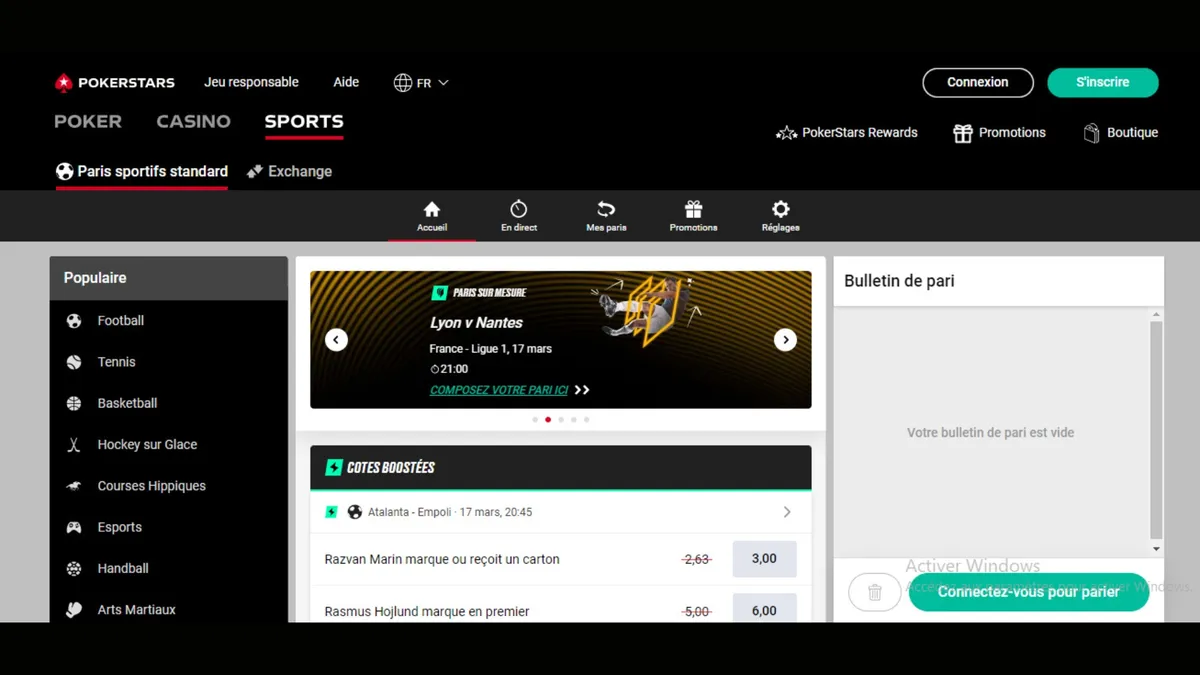The width and height of the screenshot is (1200, 675).
Task: Expand the Atalanta - Empoli match chevron
Action: pos(787,512)
